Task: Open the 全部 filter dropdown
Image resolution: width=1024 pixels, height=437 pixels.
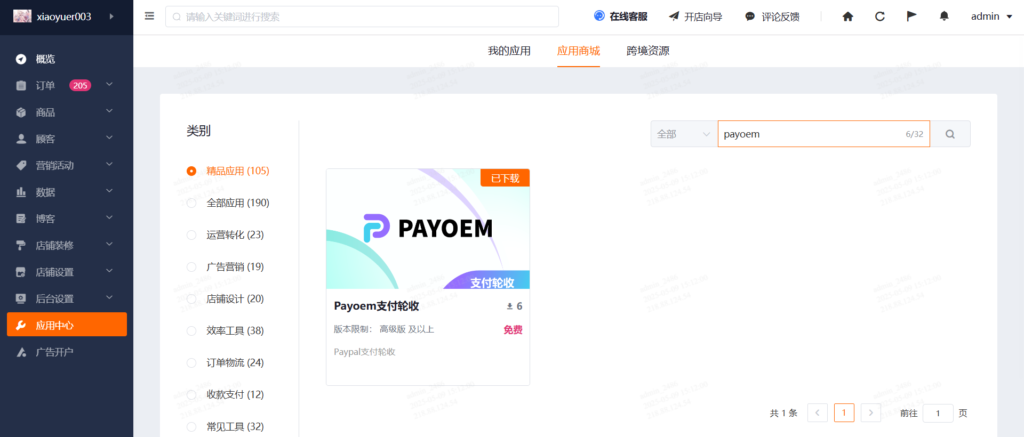Action: click(683, 134)
